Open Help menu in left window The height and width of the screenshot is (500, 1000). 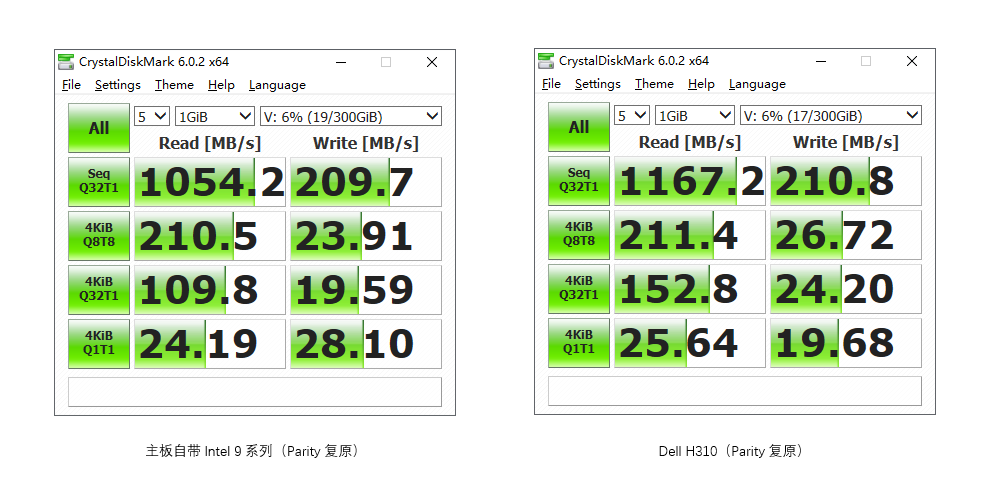[221, 85]
